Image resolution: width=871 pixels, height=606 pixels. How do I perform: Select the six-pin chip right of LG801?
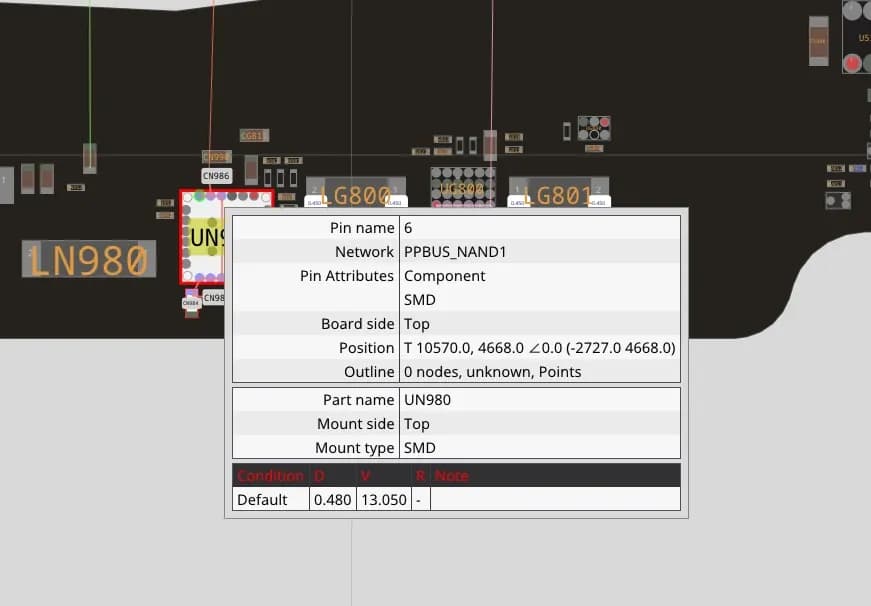[x=594, y=128]
